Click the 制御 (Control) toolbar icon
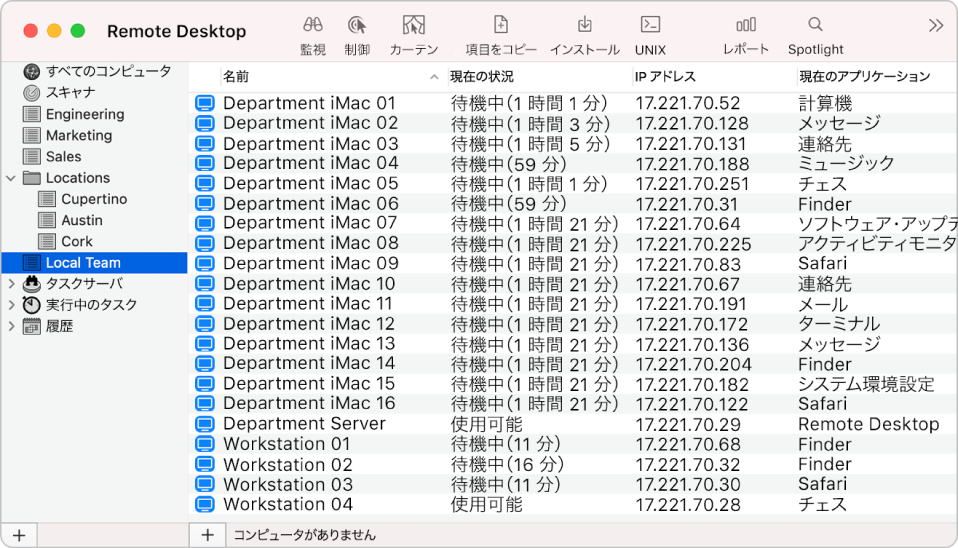This screenshot has width=958, height=548. click(357, 25)
